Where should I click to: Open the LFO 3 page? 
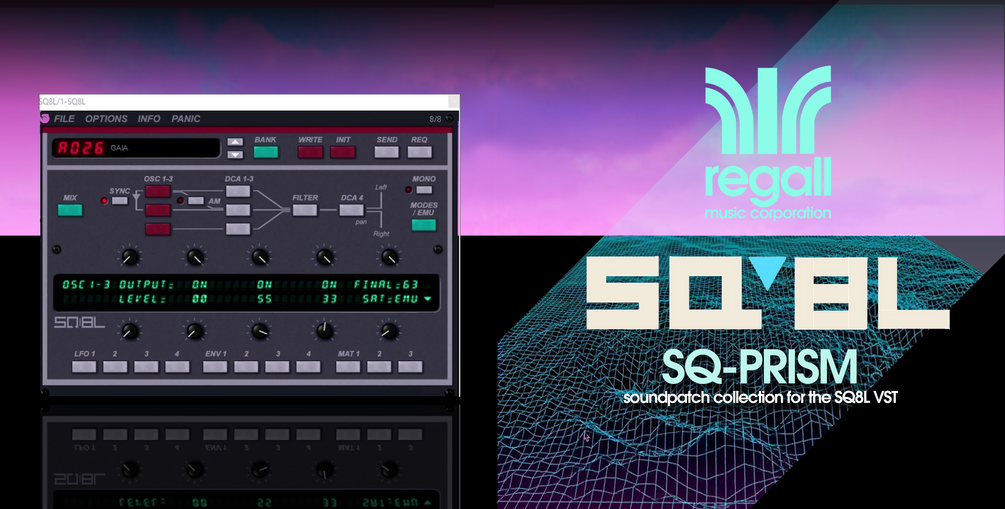[146, 367]
